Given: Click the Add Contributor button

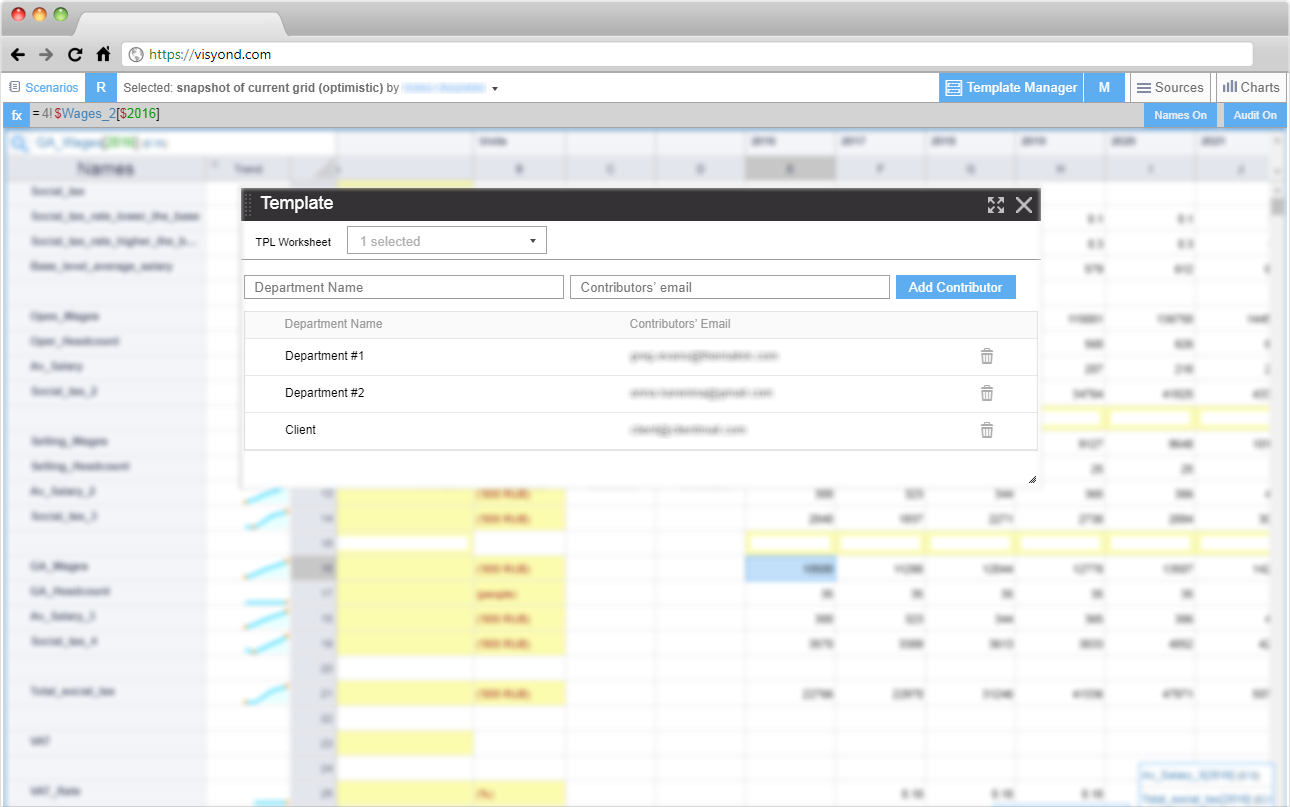Looking at the screenshot, I should (x=955, y=287).
